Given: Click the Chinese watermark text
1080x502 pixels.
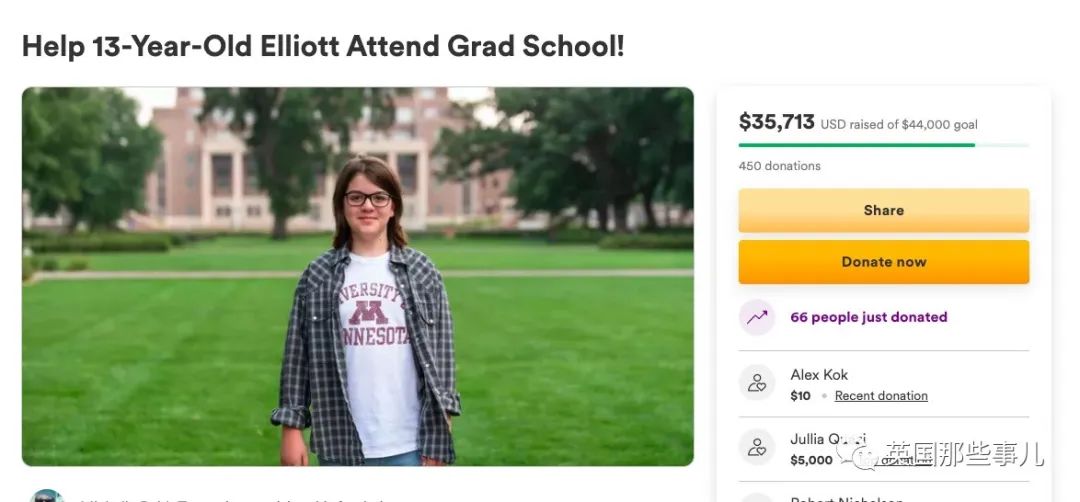Looking at the screenshot, I should click(966, 455).
